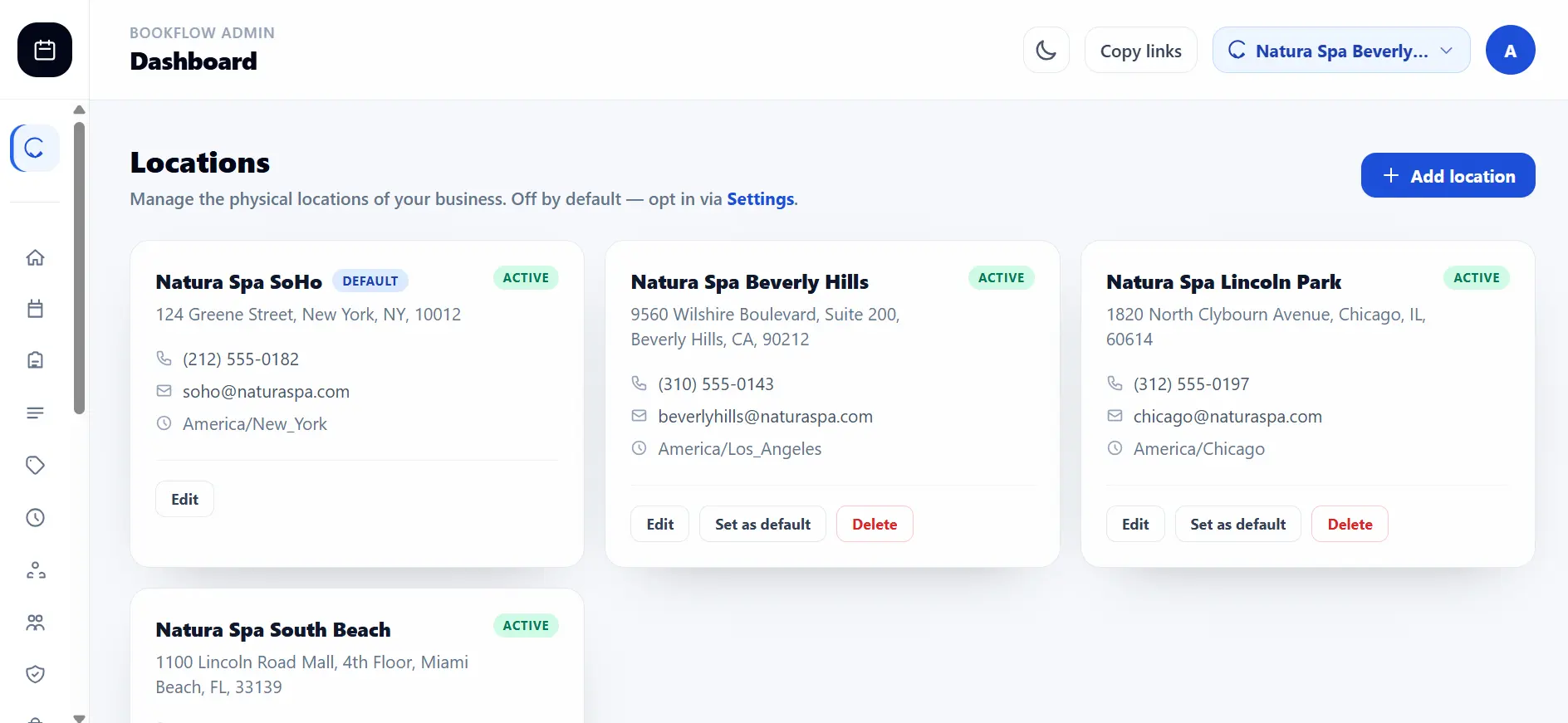This screenshot has width=1568, height=723.
Task: Delete the Natura Spa Lincoln Park location
Action: (x=1350, y=524)
